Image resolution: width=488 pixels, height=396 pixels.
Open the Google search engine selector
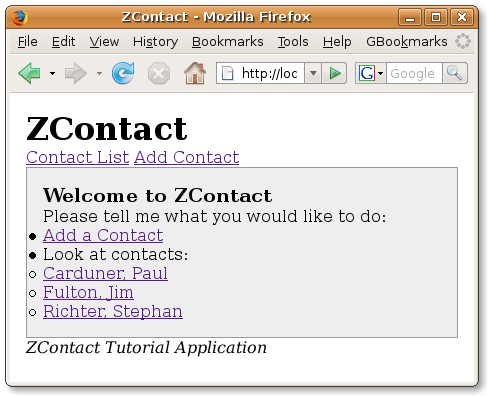tap(371, 73)
